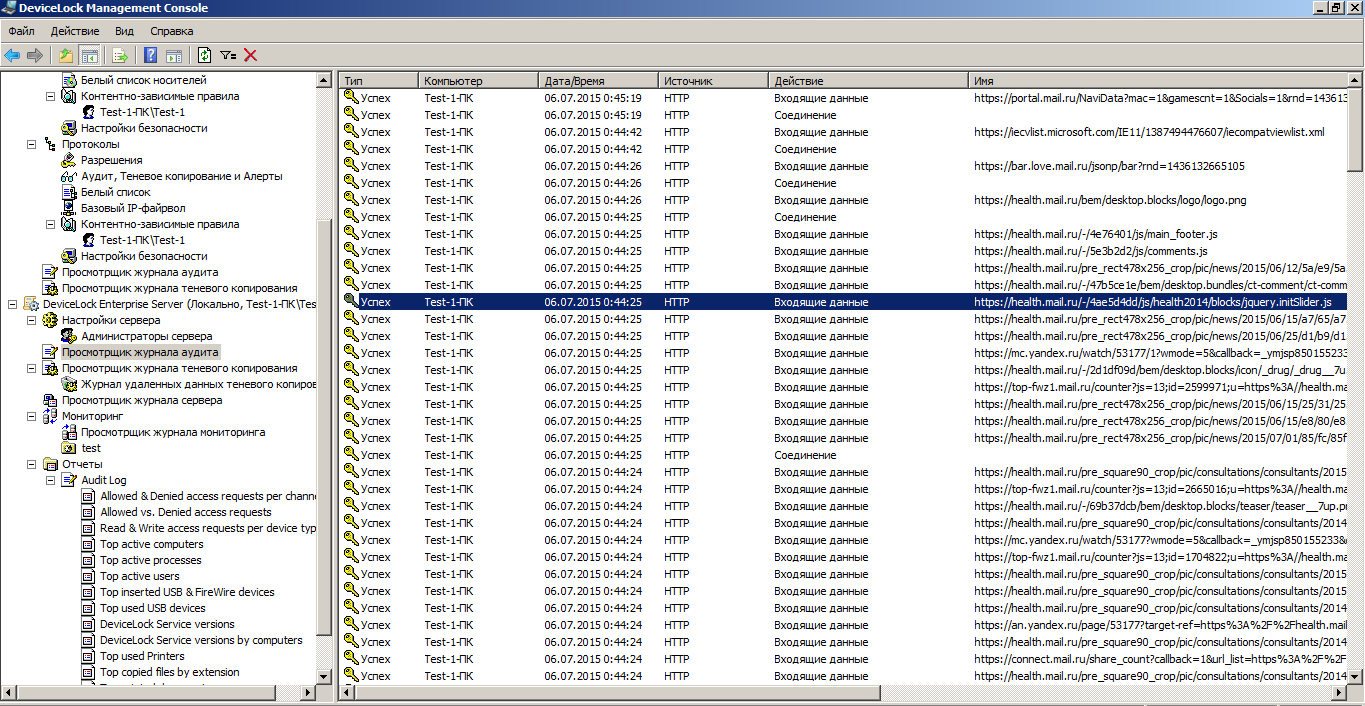Image resolution: width=1365 pixels, height=706 pixels.
Task: Select DeviceLock Service versions by computers report
Action: (x=201, y=640)
